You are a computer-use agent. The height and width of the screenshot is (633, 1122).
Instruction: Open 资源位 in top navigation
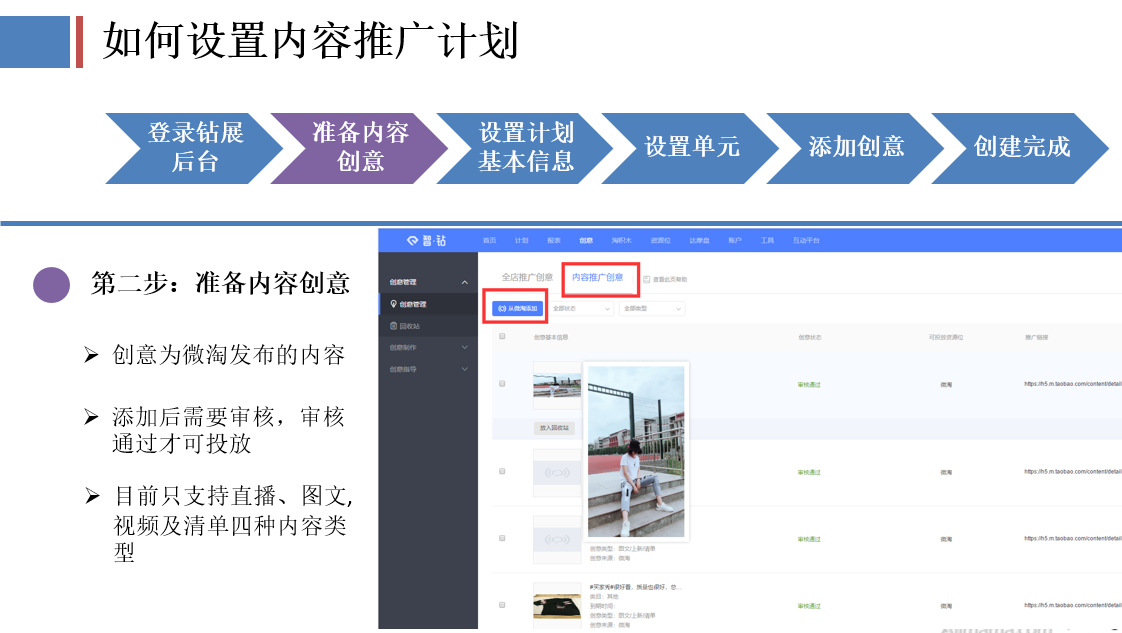[x=660, y=240]
